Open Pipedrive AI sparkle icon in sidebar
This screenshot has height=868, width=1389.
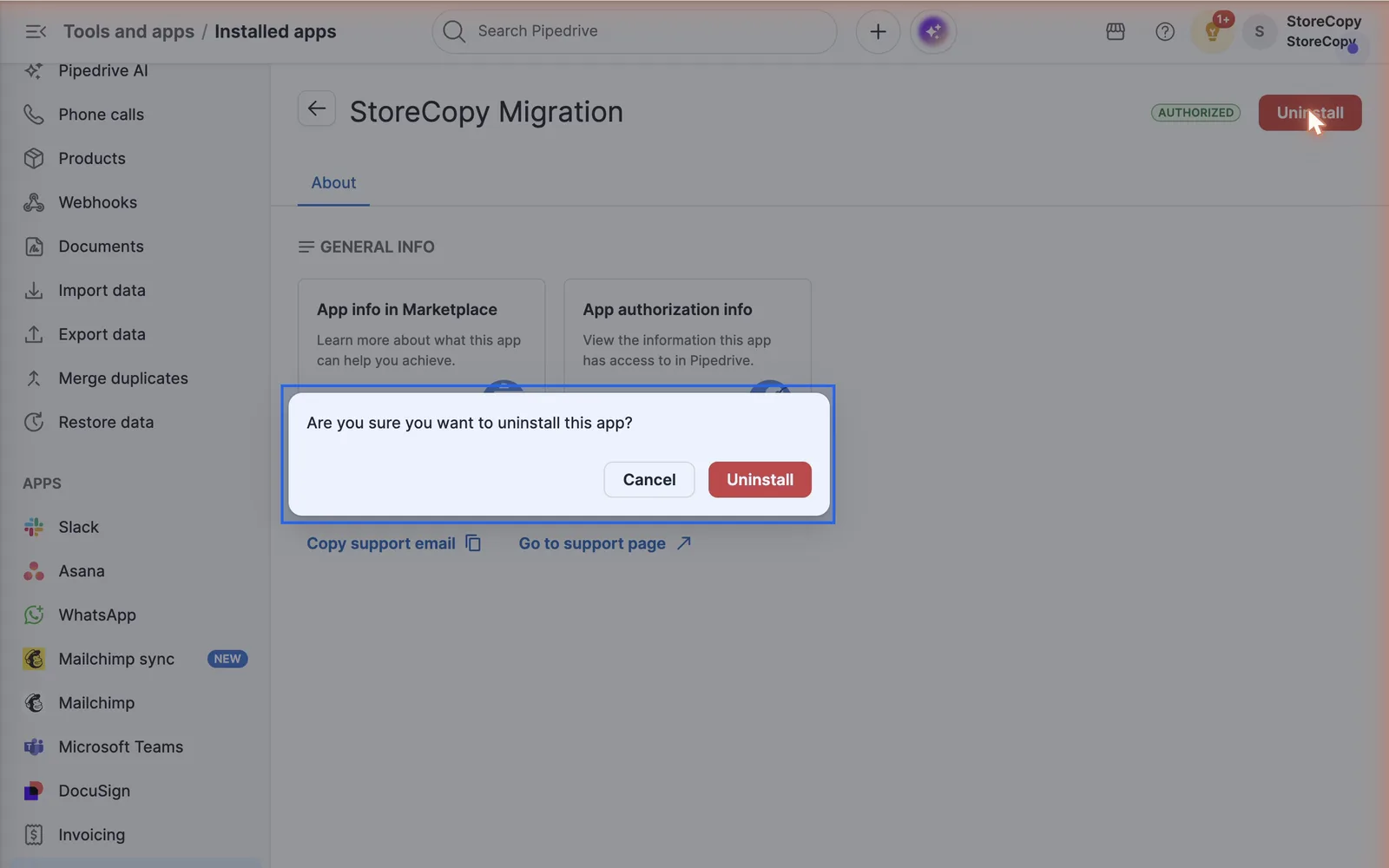pos(34,70)
